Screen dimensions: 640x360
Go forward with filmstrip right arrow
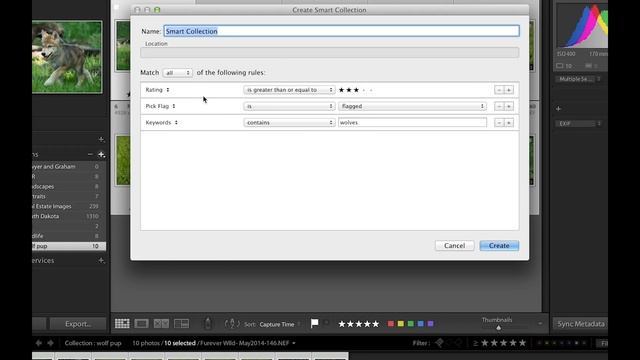(50, 343)
